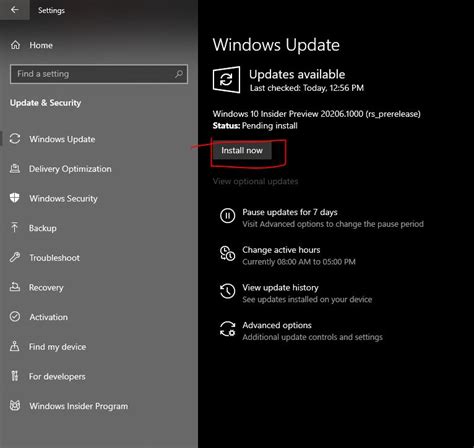The image size is (474, 448).
Task: Click the Windows Security shield icon
Action: 15,198
